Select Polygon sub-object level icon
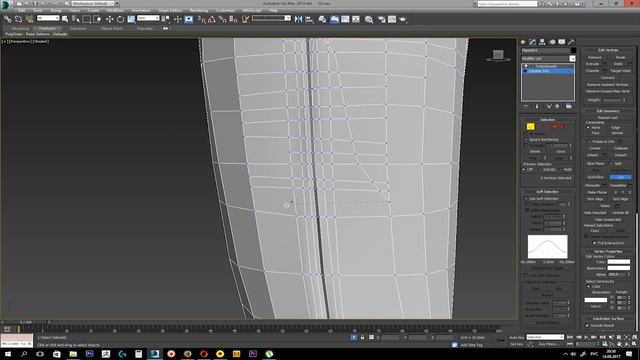 tap(554, 127)
